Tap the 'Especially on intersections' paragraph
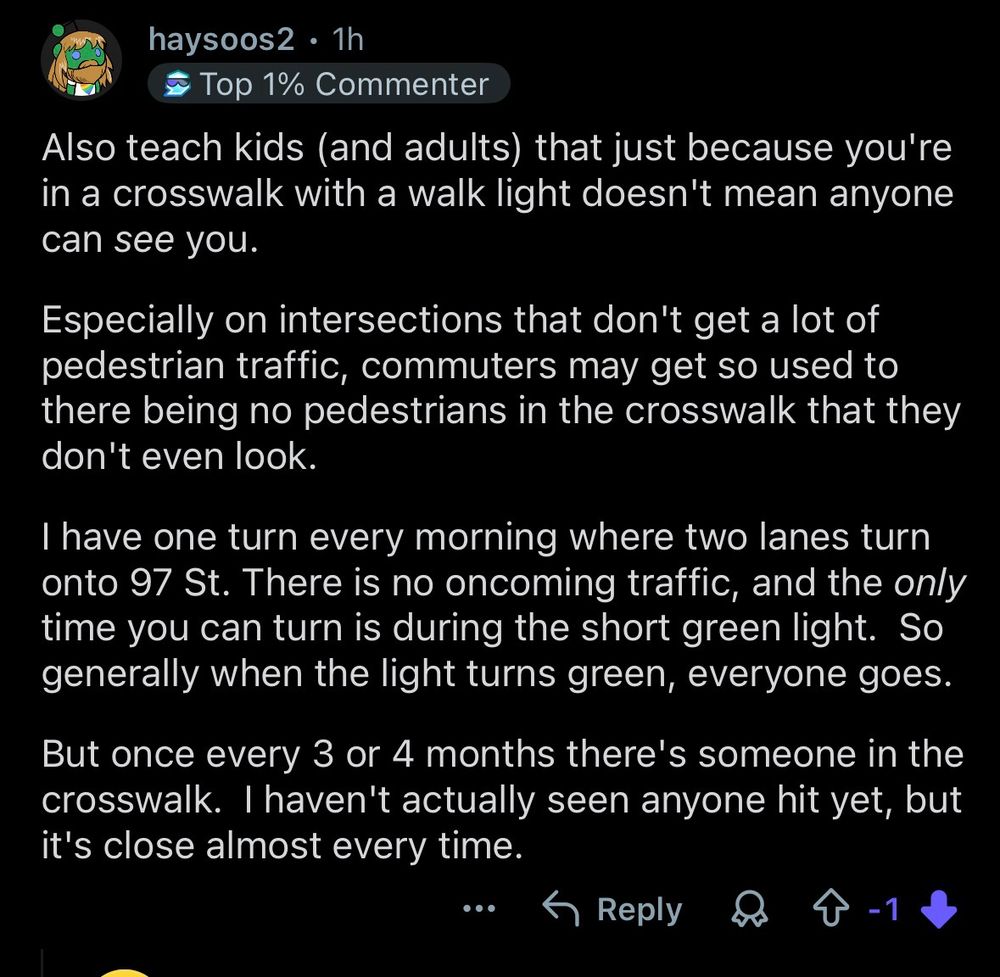Image resolution: width=1000 pixels, height=977 pixels. [501, 388]
